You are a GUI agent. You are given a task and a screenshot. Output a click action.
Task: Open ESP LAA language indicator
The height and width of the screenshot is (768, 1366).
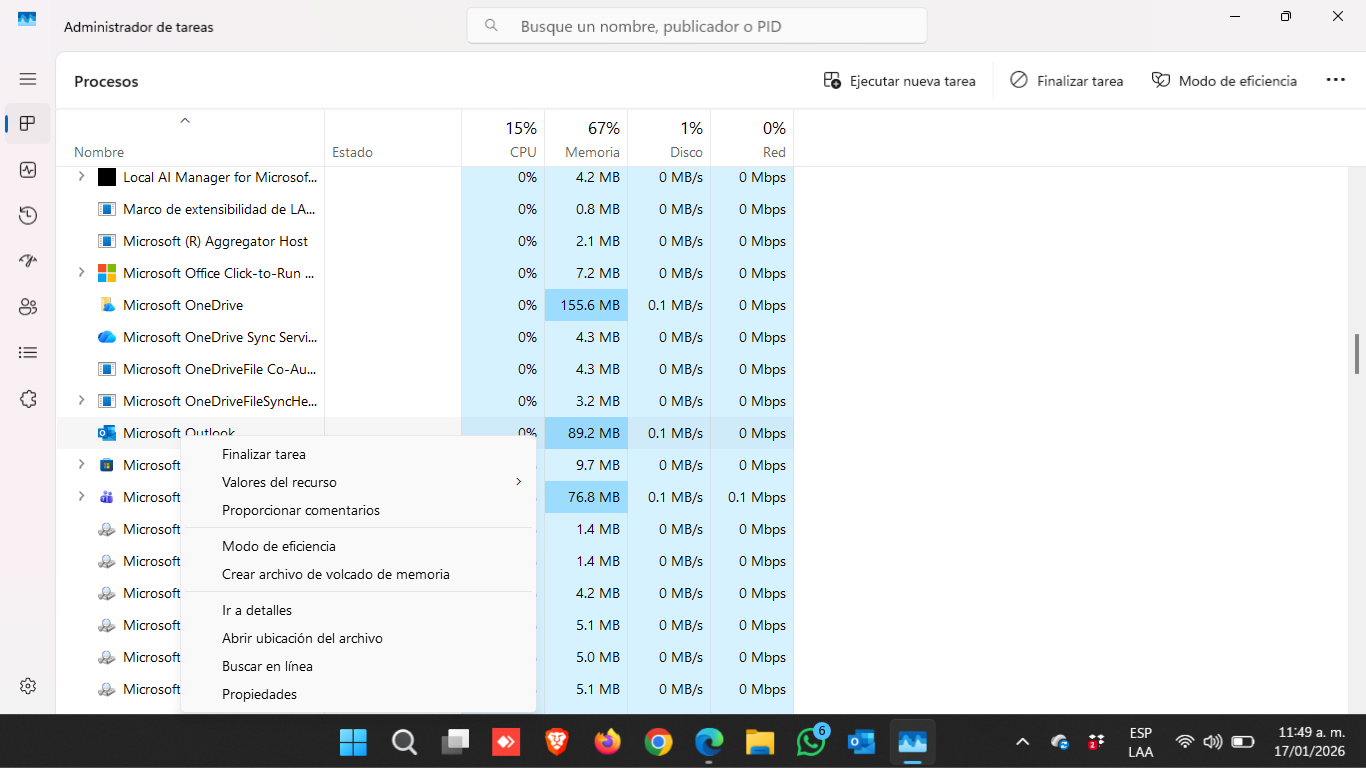pyautogui.click(x=1140, y=741)
